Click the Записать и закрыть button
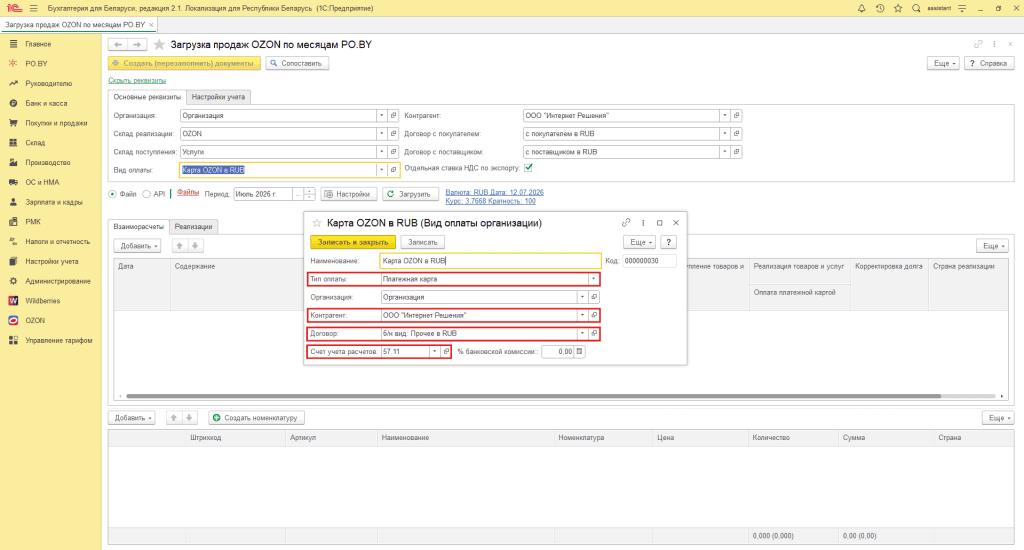 coord(353,242)
